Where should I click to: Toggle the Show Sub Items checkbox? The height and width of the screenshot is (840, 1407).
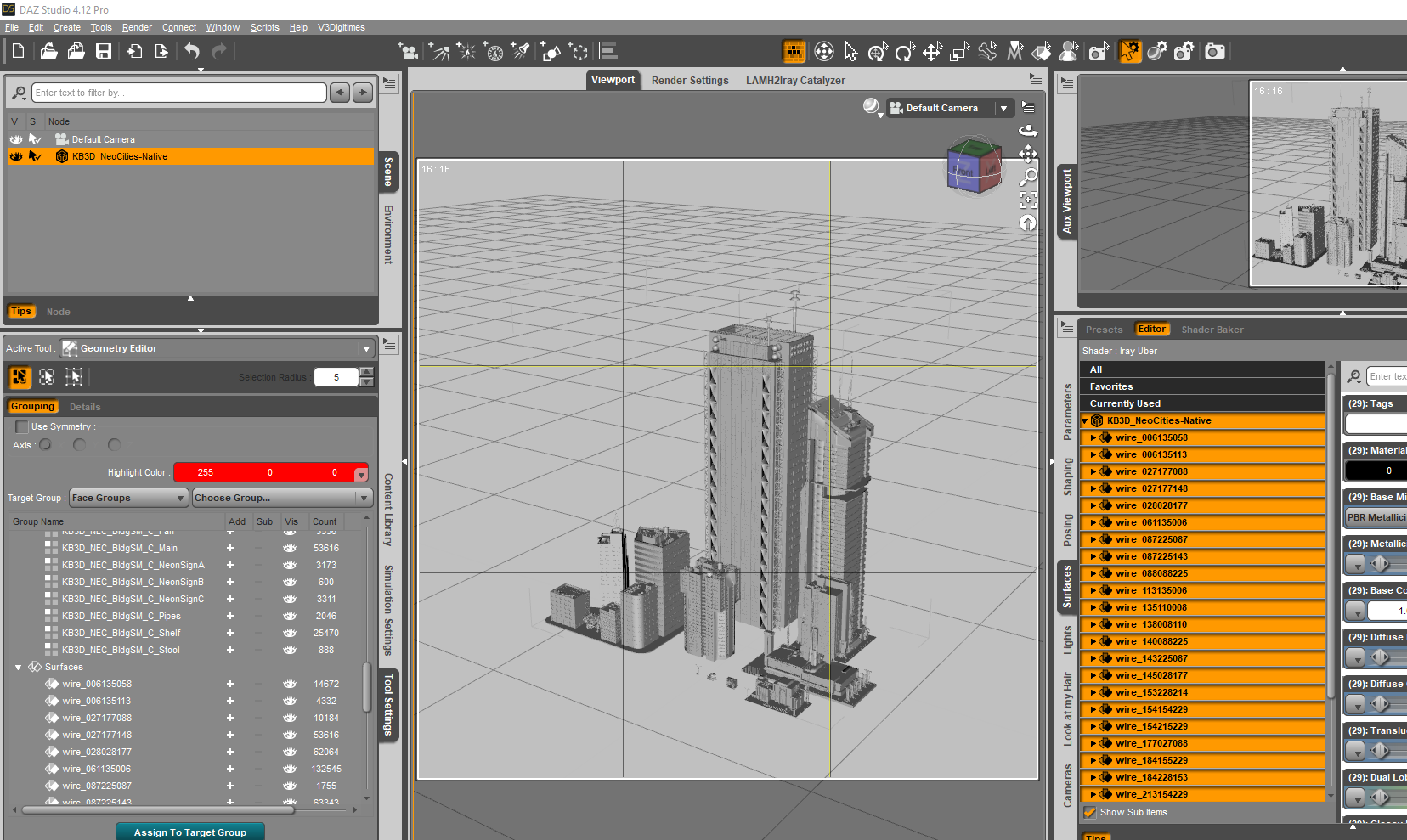(x=1090, y=812)
